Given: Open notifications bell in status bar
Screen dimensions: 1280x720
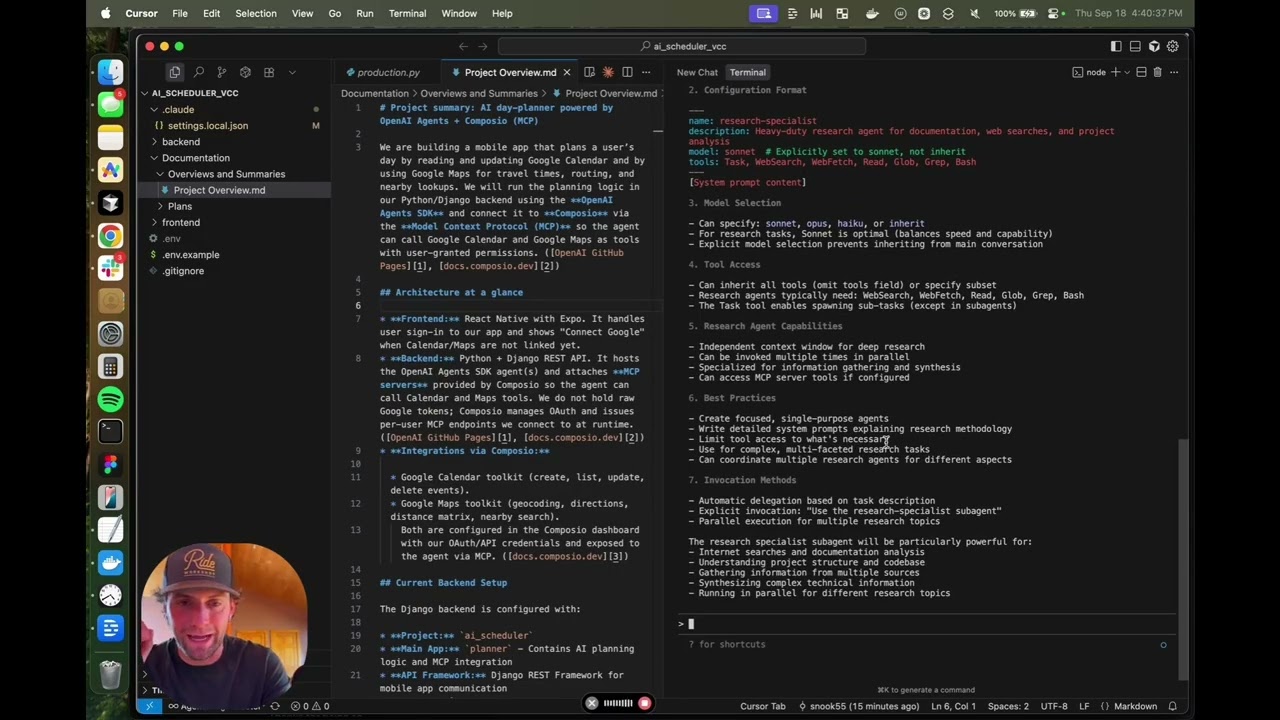Looking at the screenshot, I should (1173, 706).
